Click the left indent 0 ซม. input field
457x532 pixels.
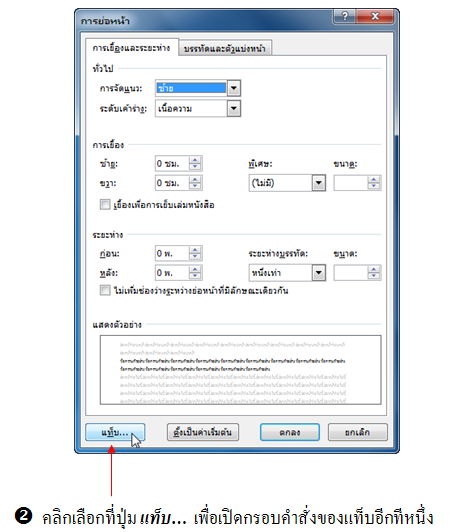pos(172,164)
